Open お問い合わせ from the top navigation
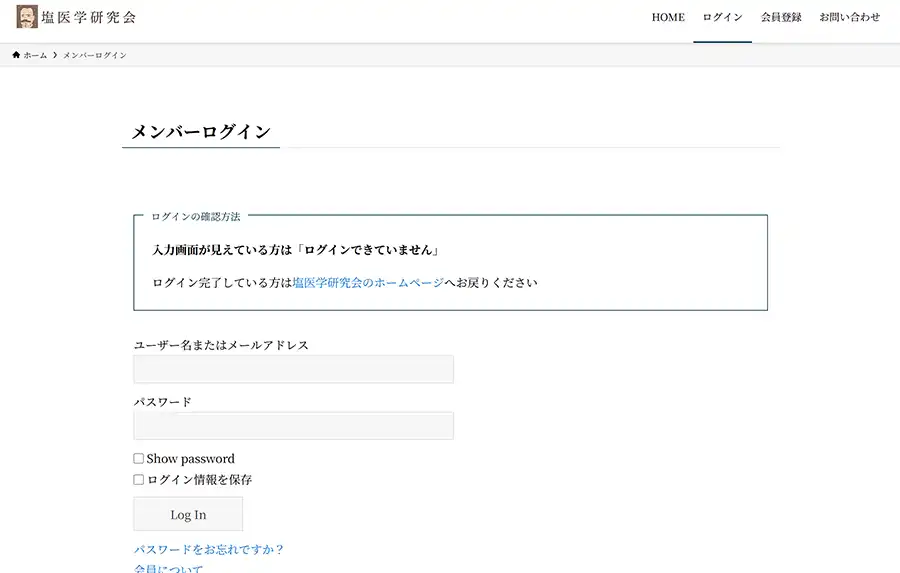 849,18
